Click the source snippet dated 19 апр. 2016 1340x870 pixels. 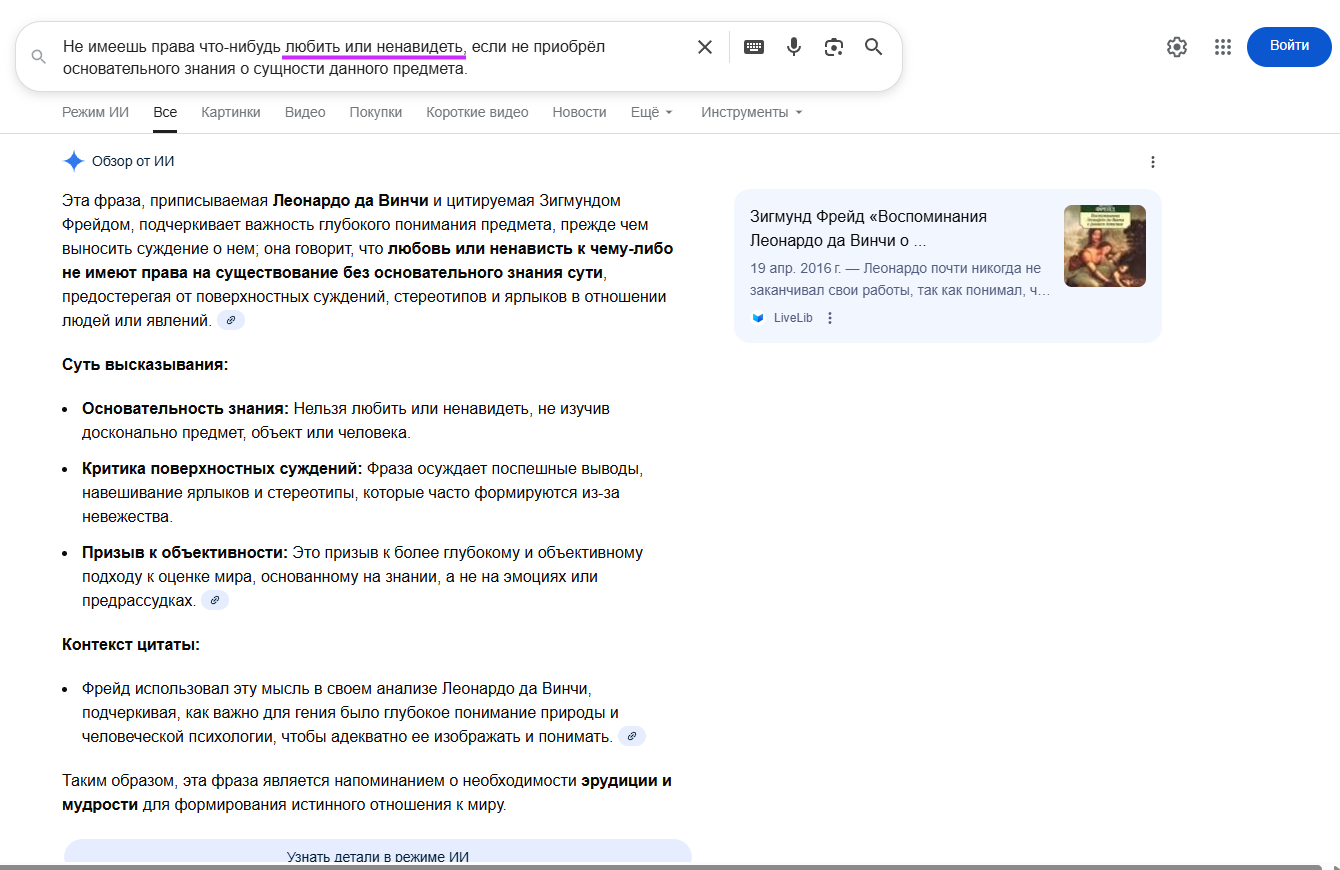tap(901, 279)
